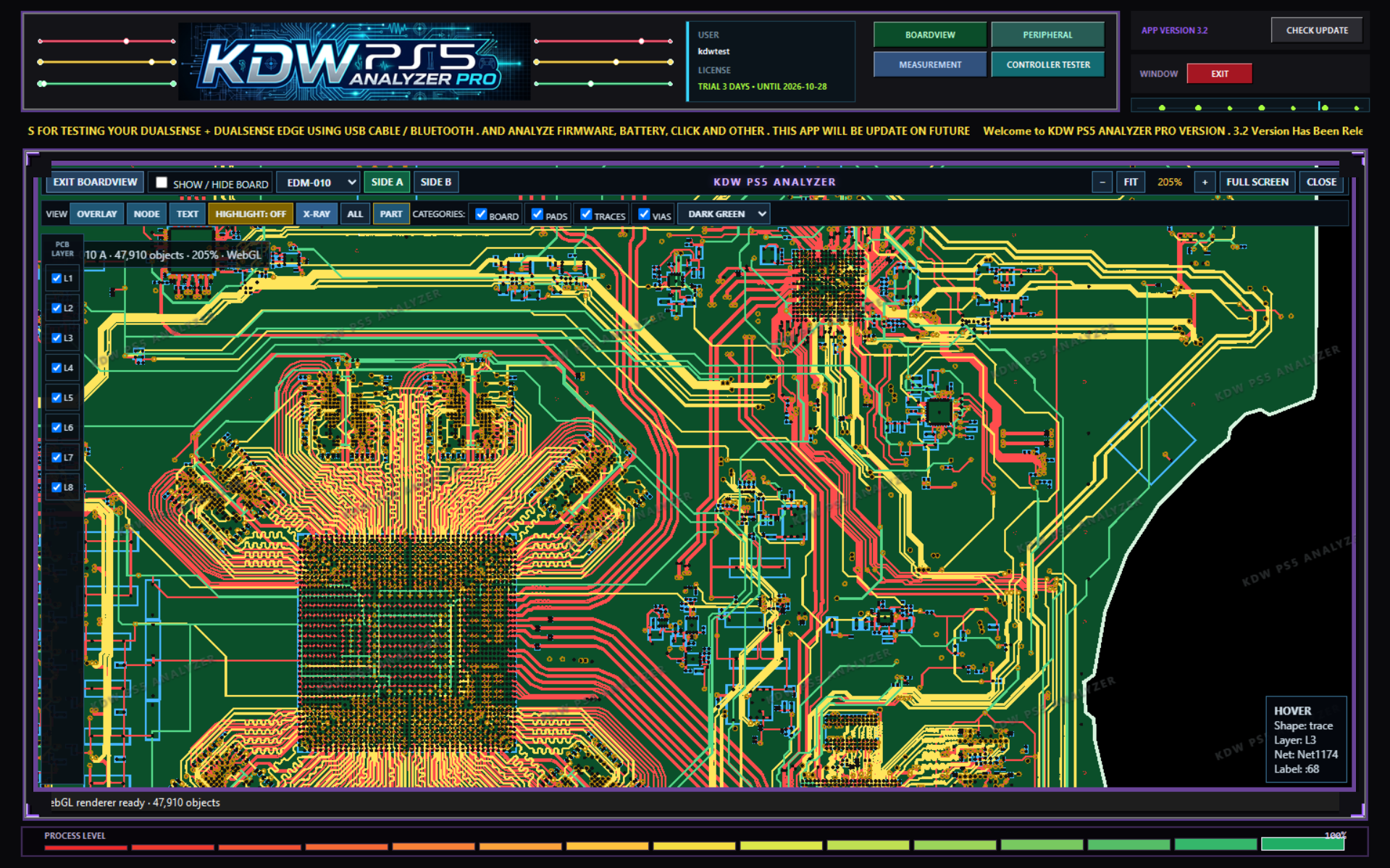Enter FULL SCREEN boardview mode

click(x=1257, y=182)
